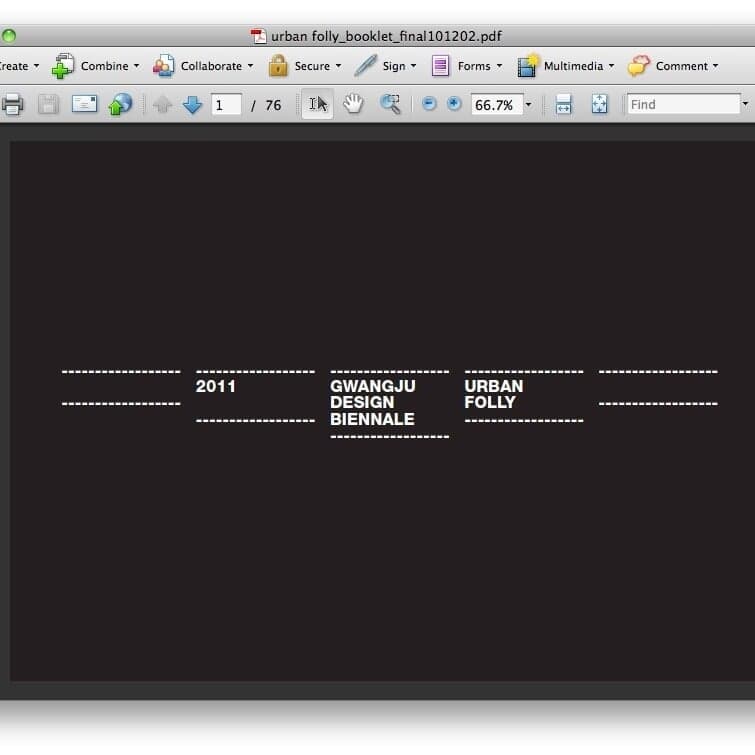Click the total pages count 76
This screenshot has width=755, height=755.
273,105
